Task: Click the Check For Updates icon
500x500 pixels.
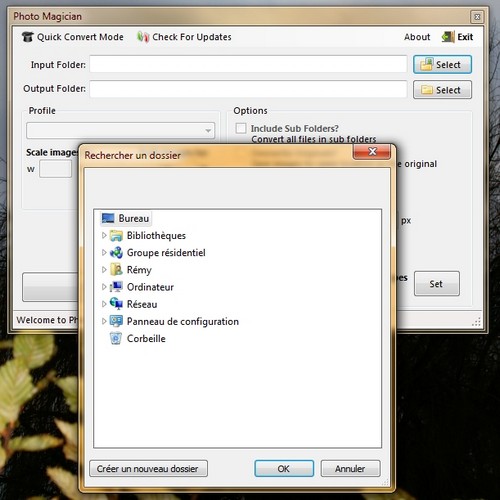Action: [143, 37]
